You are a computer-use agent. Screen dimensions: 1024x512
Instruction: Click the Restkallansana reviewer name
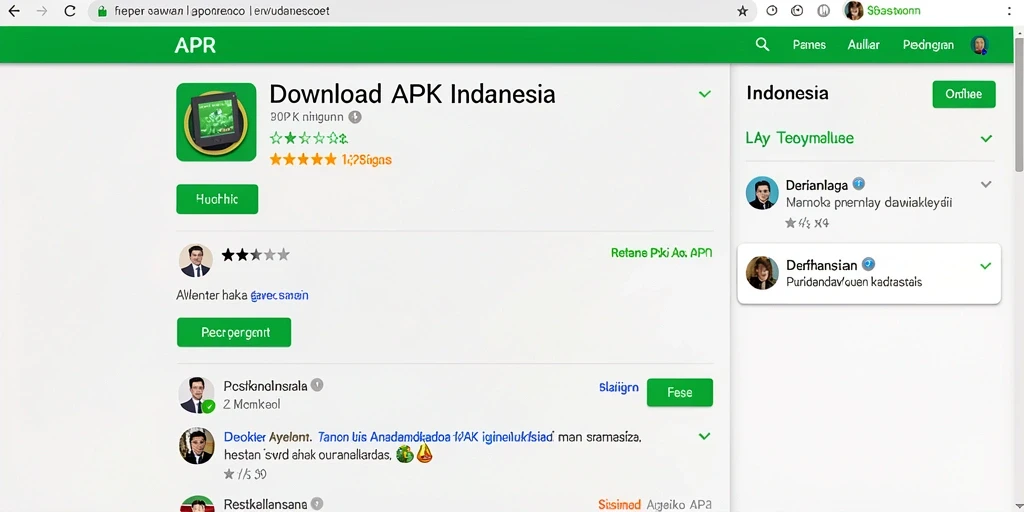[265, 504]
